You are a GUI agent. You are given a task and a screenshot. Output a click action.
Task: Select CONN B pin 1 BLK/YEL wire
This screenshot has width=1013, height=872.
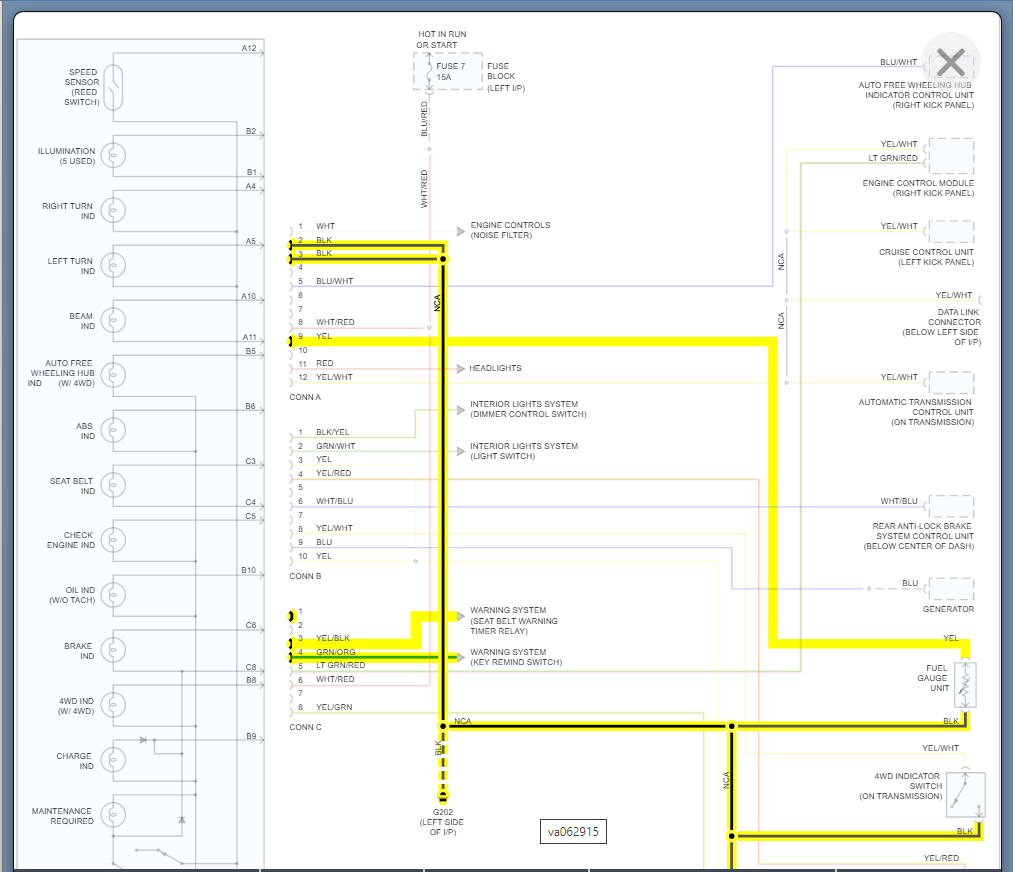(333, 432)
